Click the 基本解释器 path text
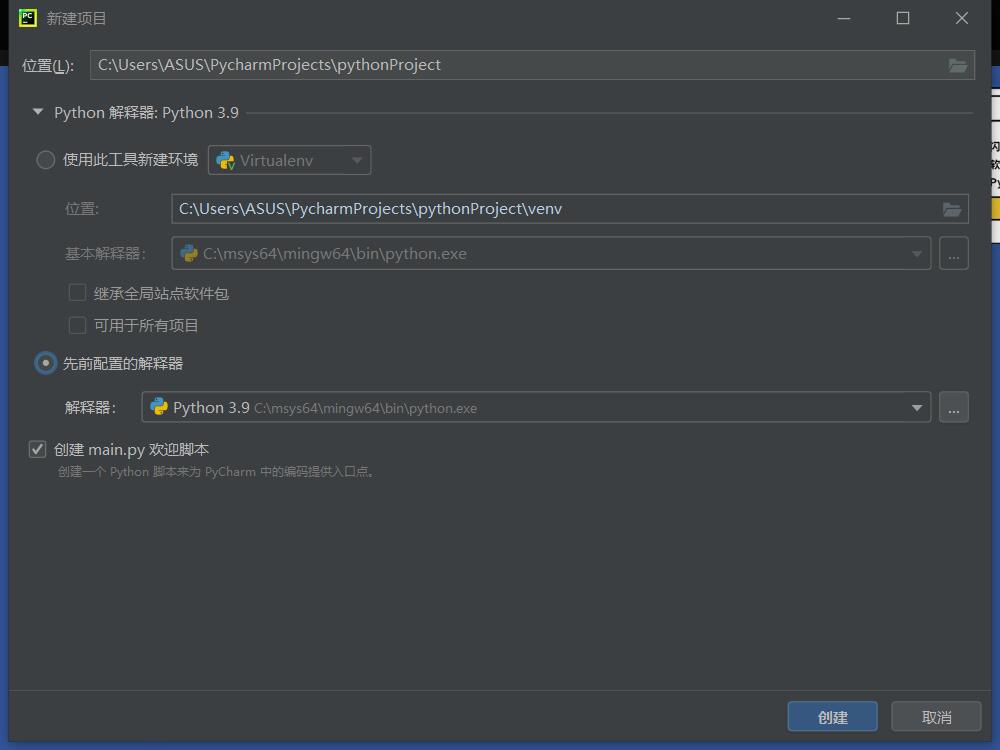Viewport: 1000px width, 750px height. (335, 254)
